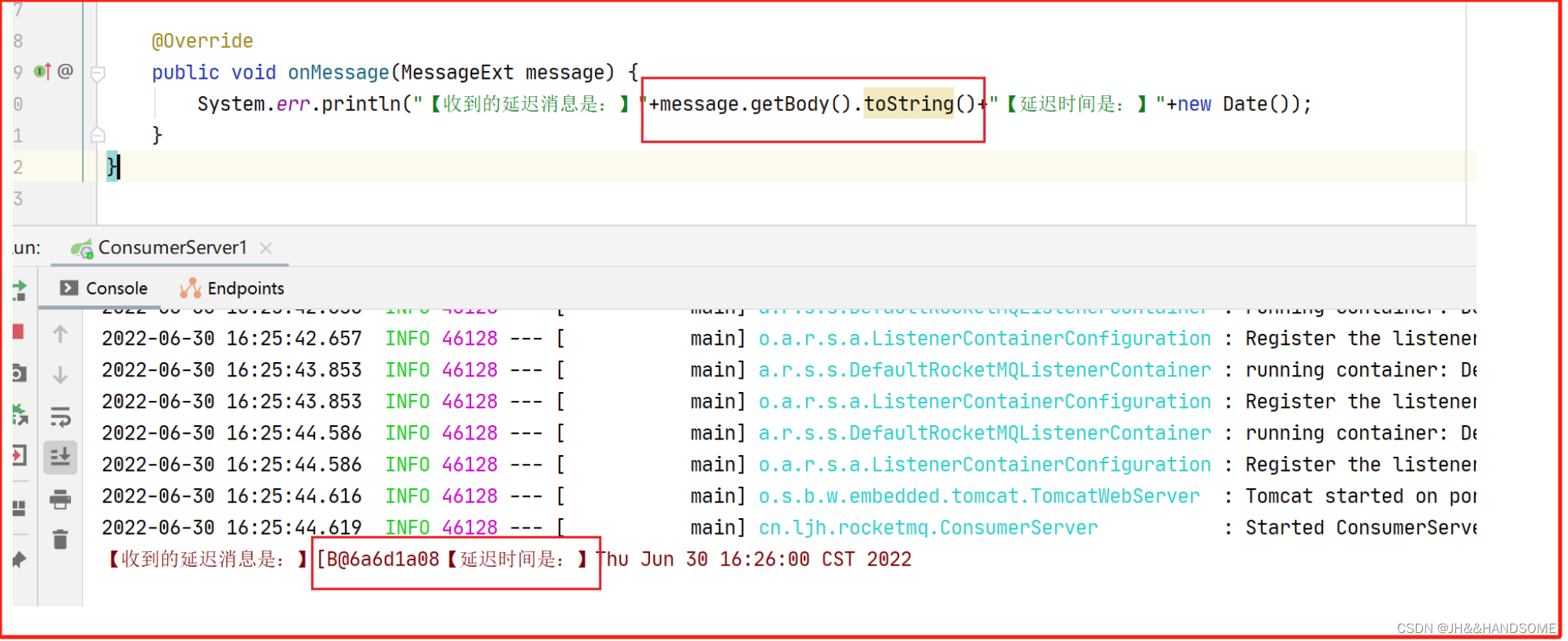Screen dimensions: 1568x641
Task: Click the Rerun ConsumerServer1 icon
Action: [x=20, y=291]
